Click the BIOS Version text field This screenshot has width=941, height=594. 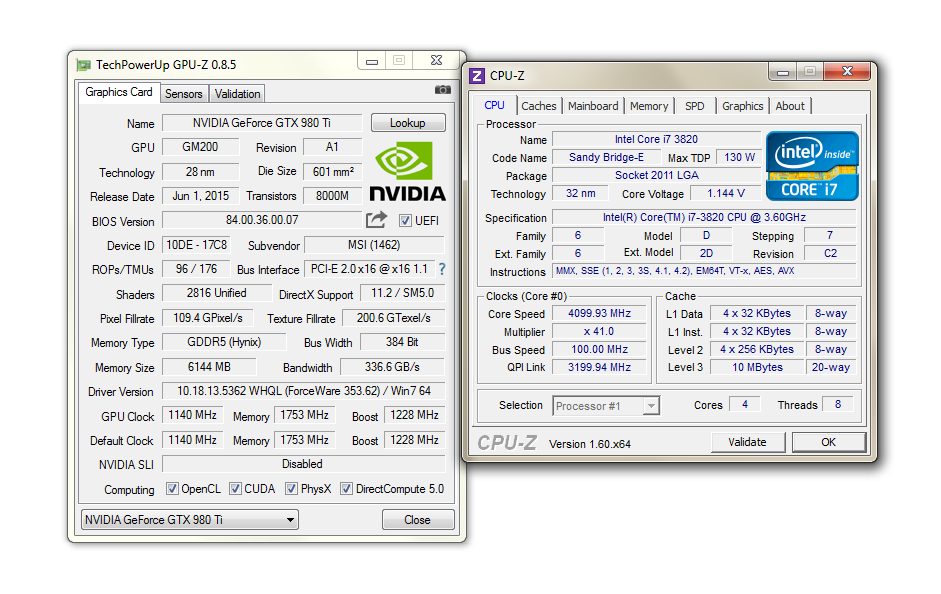coord(262,220)
